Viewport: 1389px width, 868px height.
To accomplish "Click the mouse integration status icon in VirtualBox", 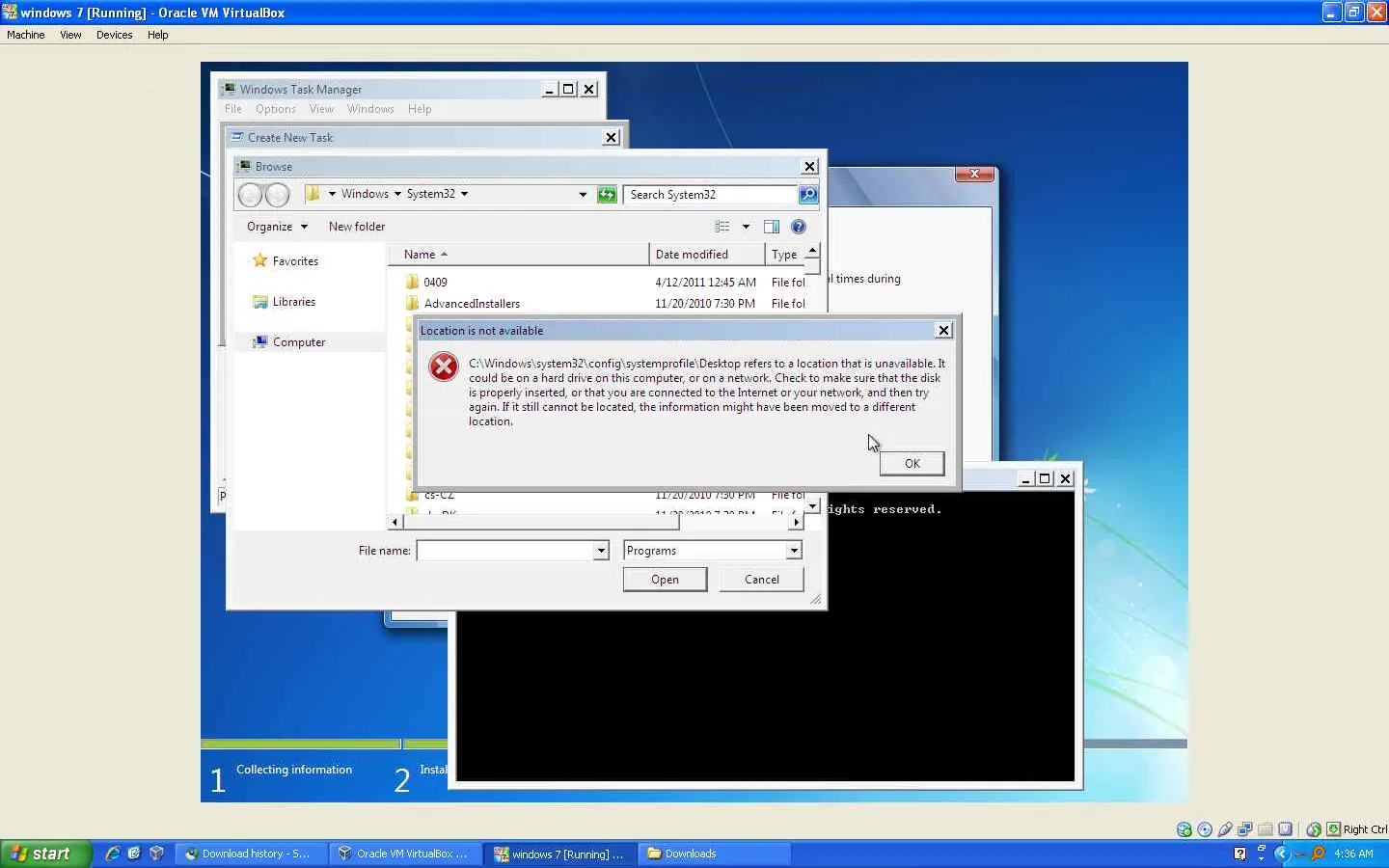I will tap(1314, 829).
